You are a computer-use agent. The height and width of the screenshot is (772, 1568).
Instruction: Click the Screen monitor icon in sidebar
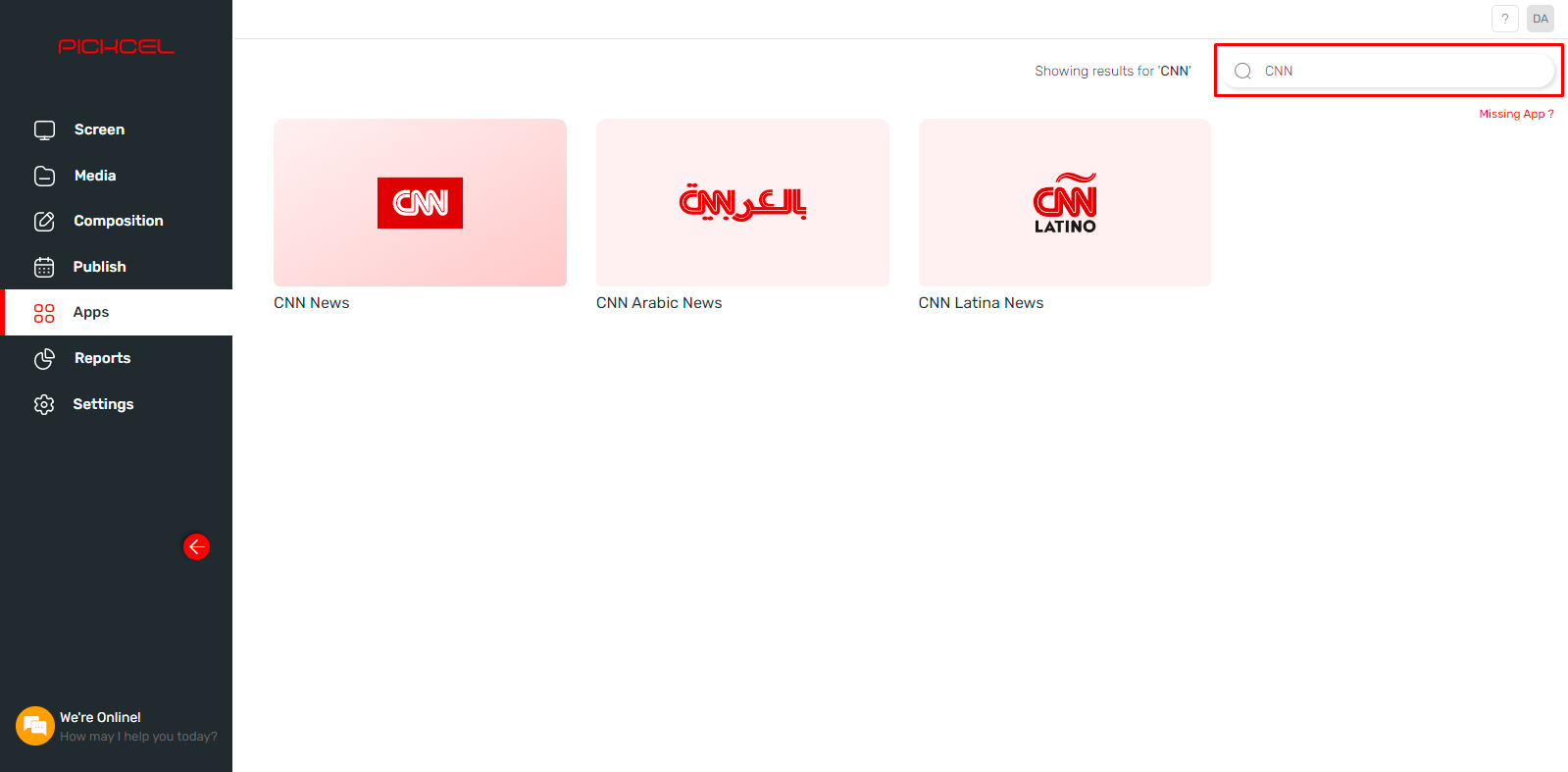44,129
